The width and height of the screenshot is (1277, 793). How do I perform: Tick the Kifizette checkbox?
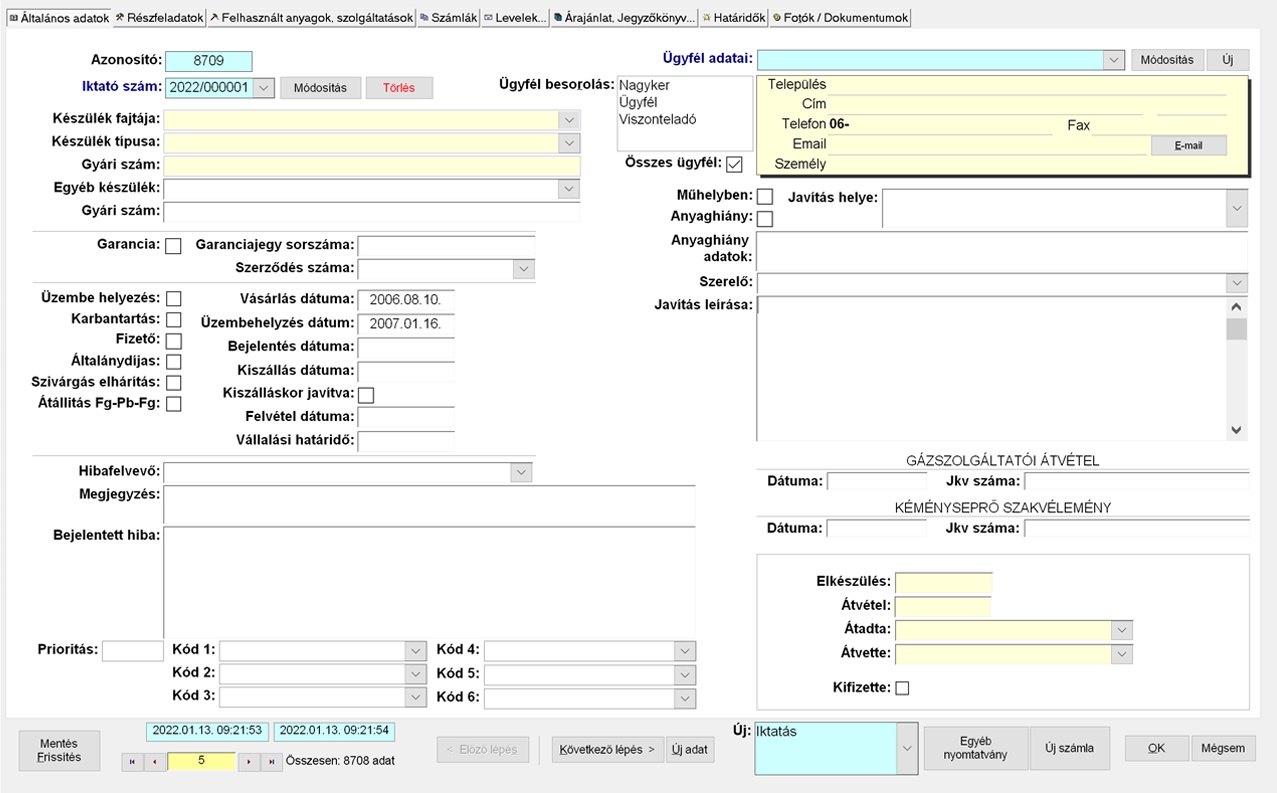tap(902, 688)
